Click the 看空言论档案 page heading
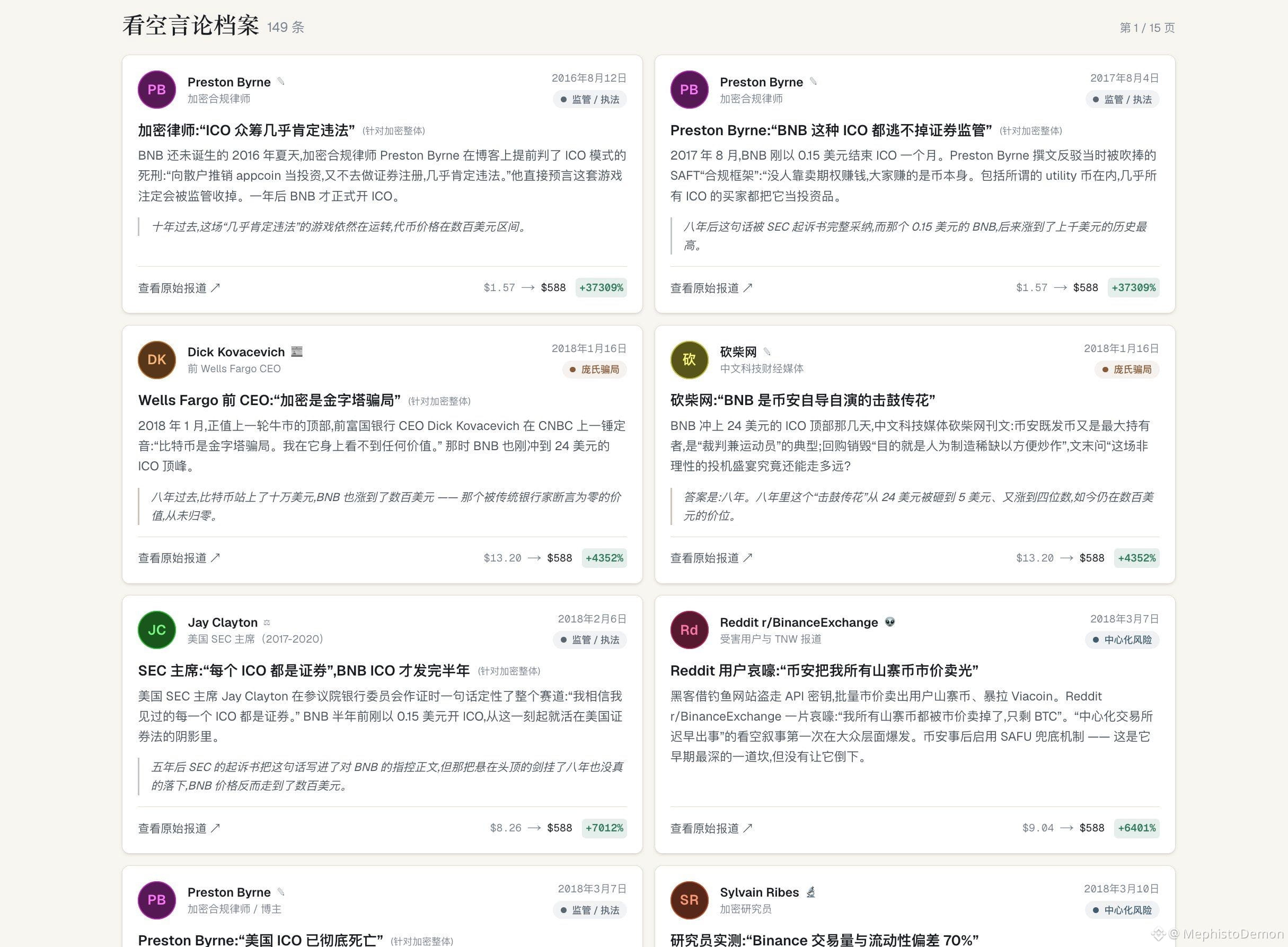This screenshot has width=1288, height=947. pyautogui.click(x=191, y=26)
